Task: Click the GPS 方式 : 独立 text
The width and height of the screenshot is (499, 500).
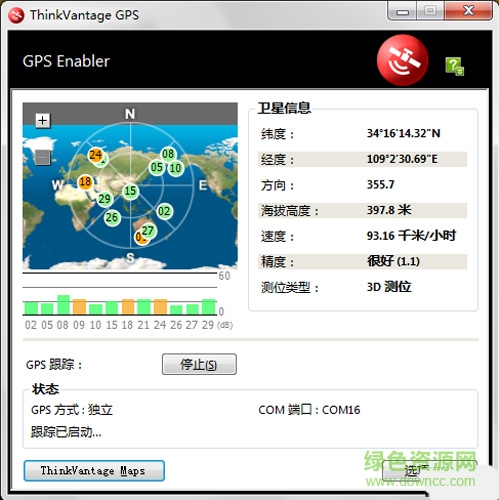Action: (72, 410)
